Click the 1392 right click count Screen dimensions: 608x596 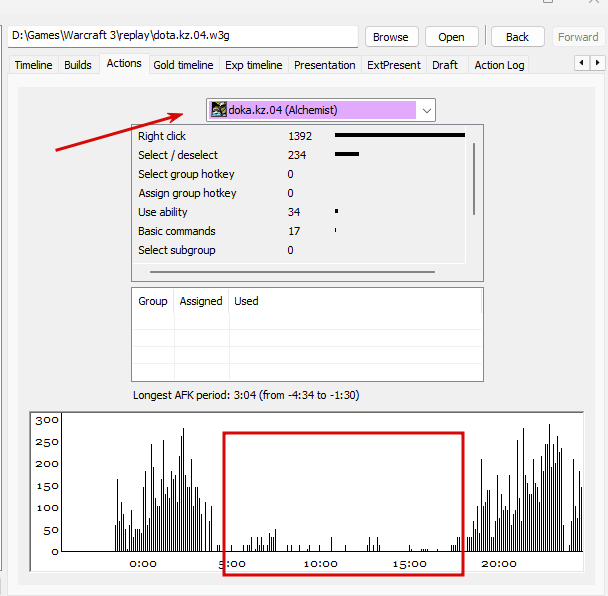[300, 136]
